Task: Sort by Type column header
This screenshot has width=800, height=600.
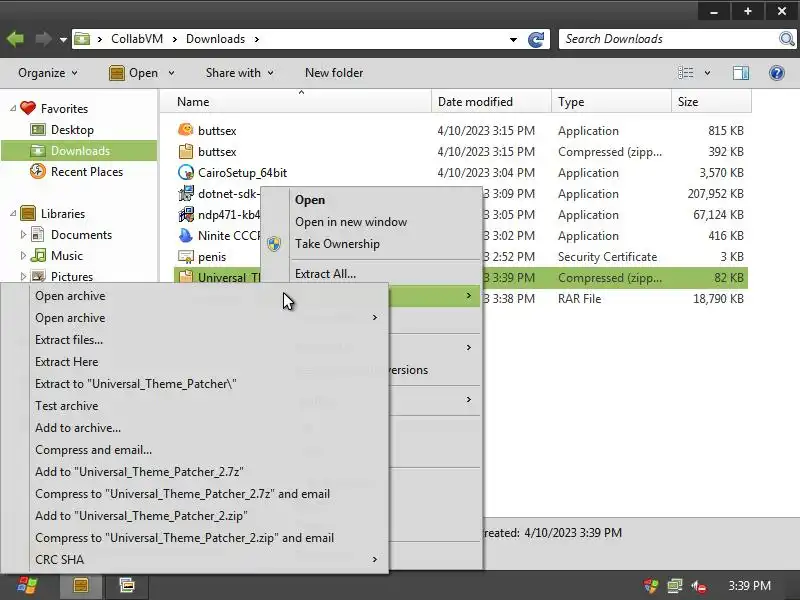Action: pos(611,102)
